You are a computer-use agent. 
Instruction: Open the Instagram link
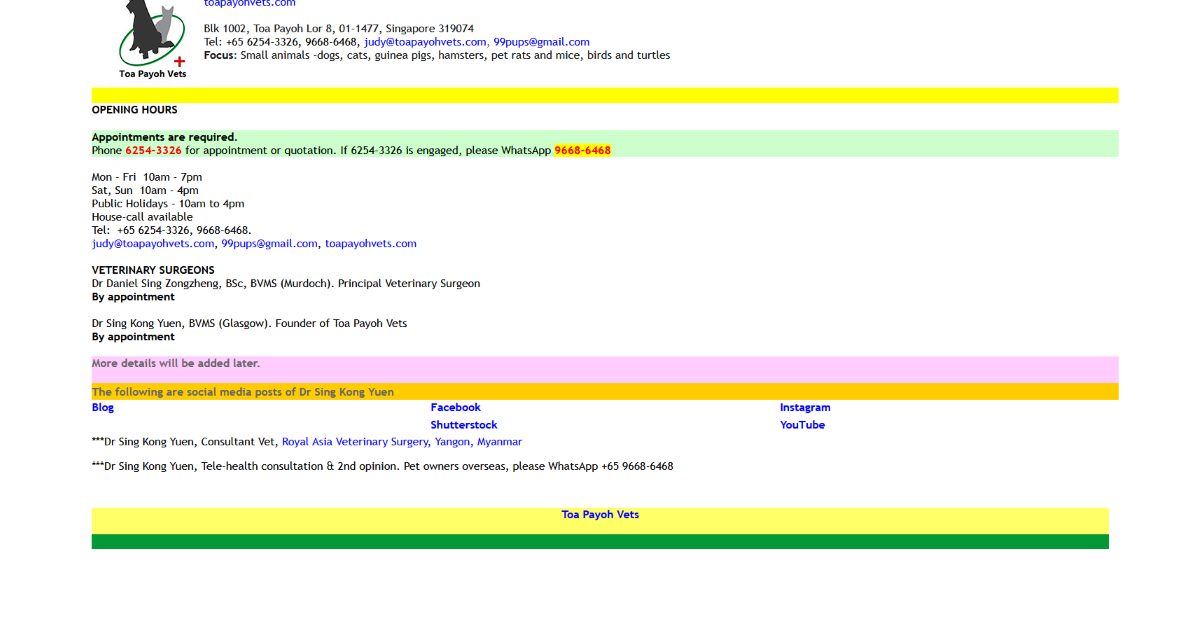coord(805,407)
